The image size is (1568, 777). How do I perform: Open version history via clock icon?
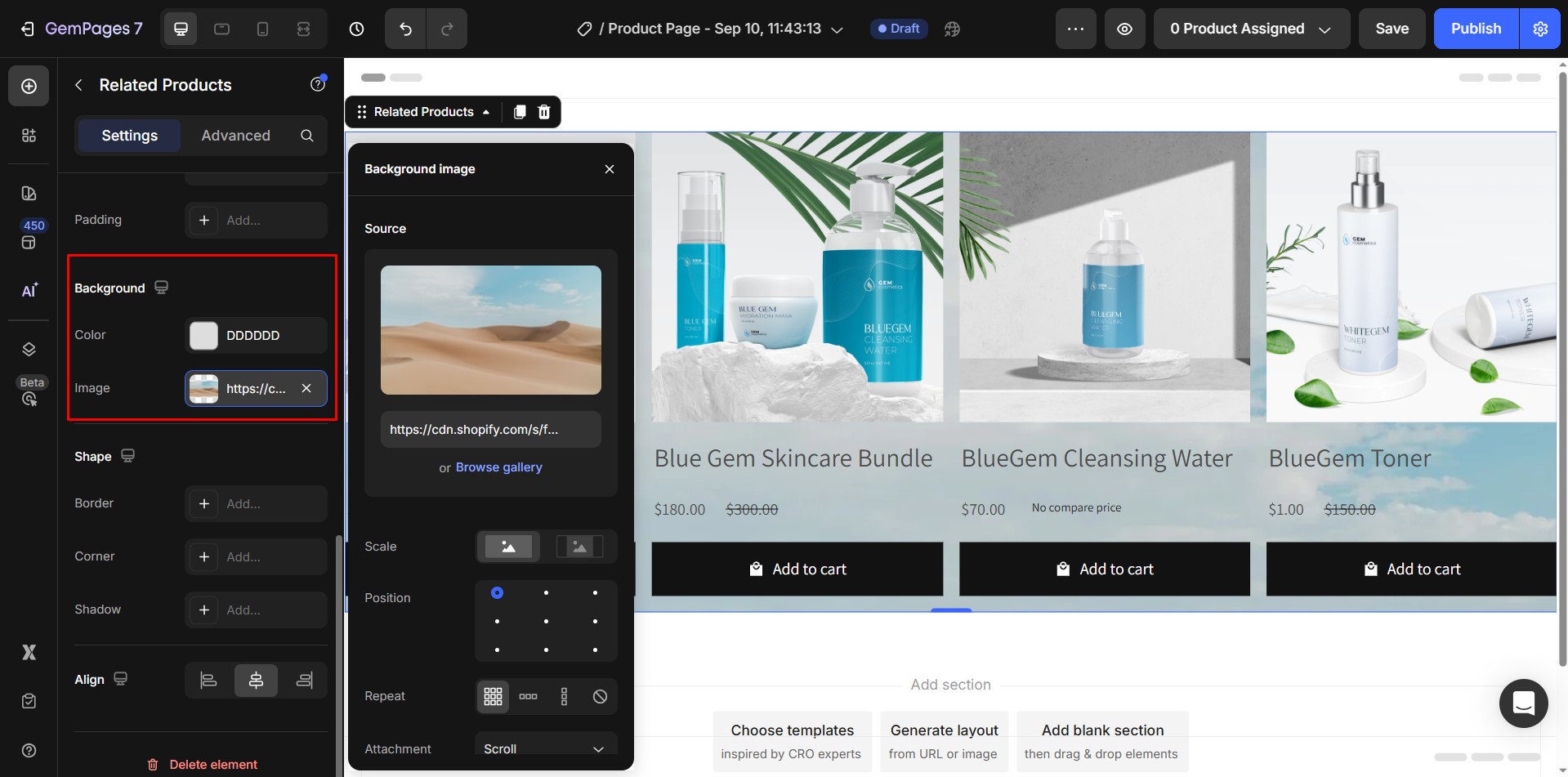pyautogui.click(x=356, y=29)
